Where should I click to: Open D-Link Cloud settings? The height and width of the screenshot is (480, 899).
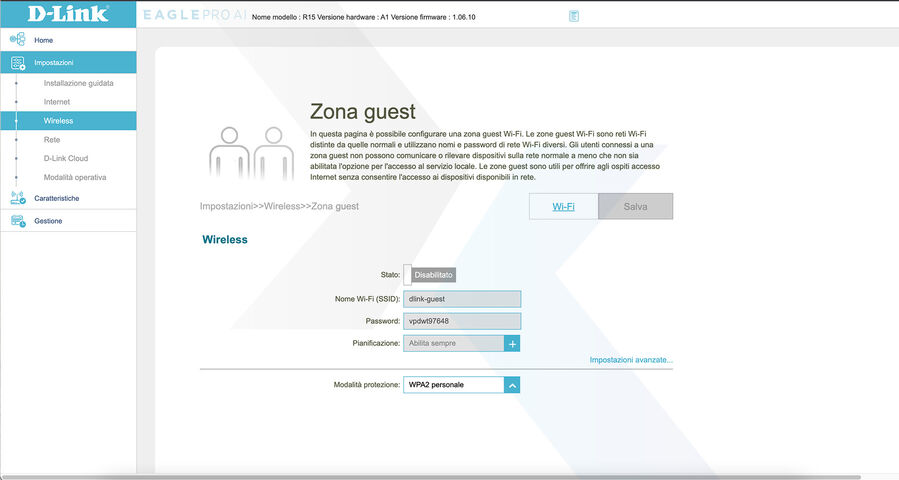pyautogui.click(x=66, y=158)
